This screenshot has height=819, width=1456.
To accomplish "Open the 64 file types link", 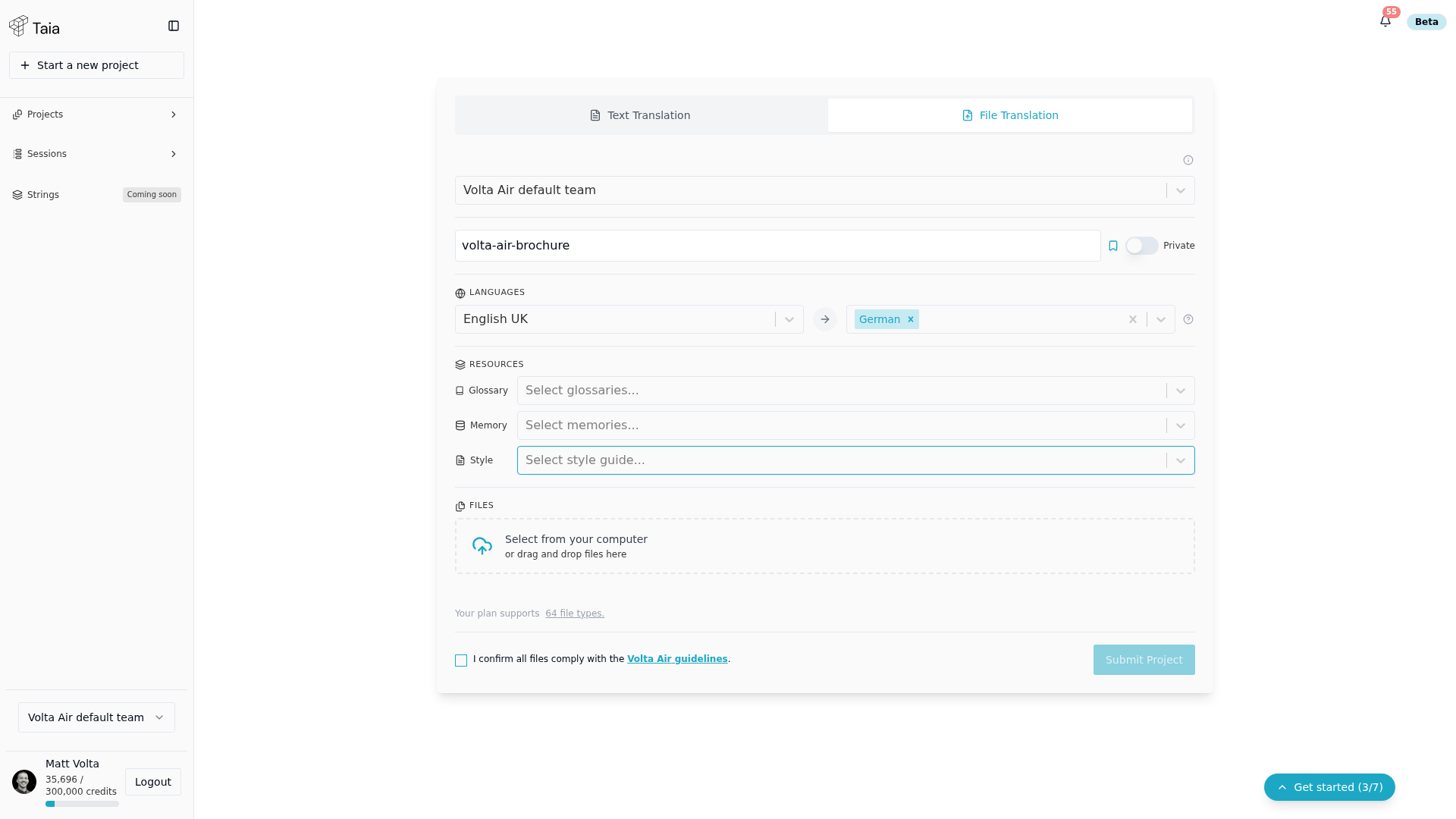I will tap(575, 613).
